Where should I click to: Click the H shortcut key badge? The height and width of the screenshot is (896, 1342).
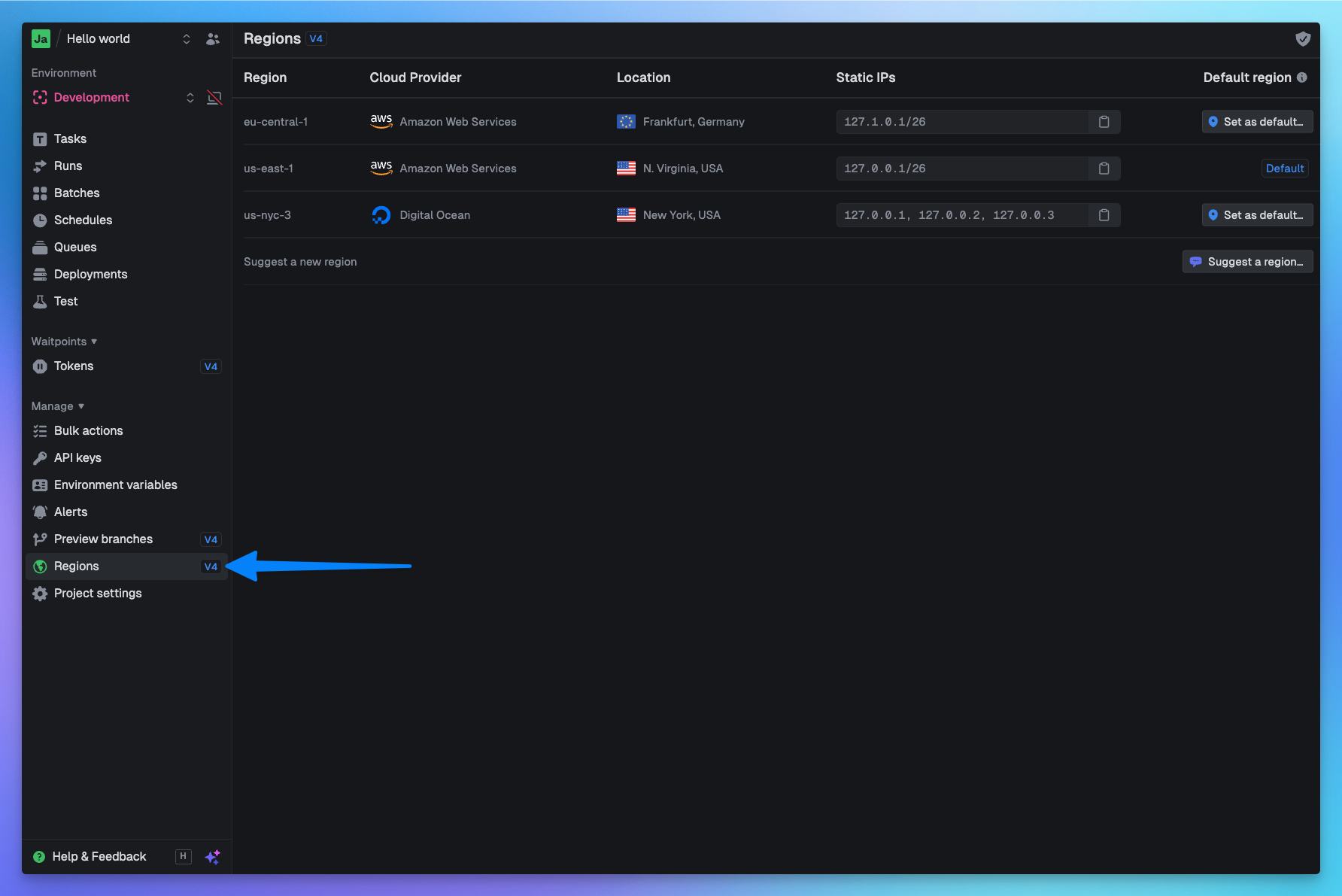[x=183, y=857]
